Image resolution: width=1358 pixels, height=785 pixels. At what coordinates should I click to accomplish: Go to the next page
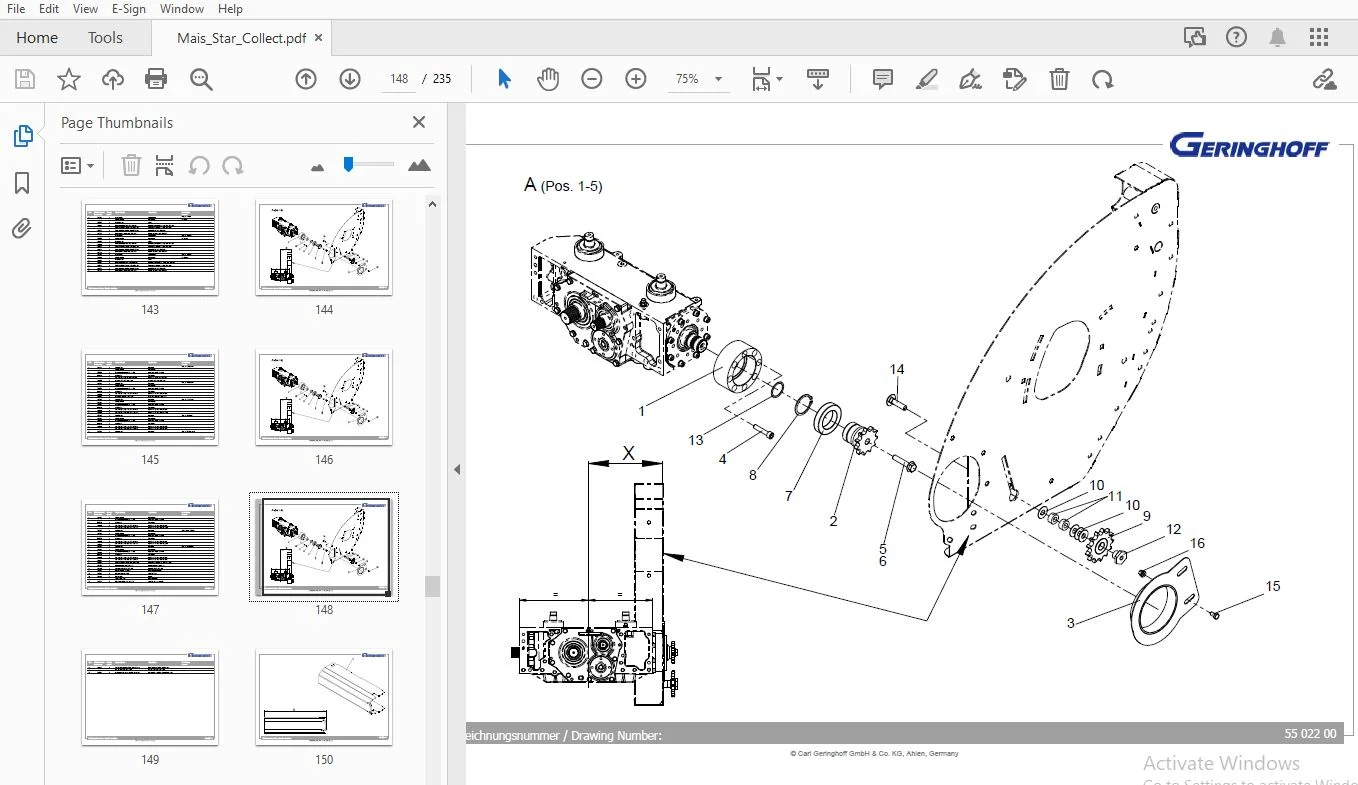(350, 79)
